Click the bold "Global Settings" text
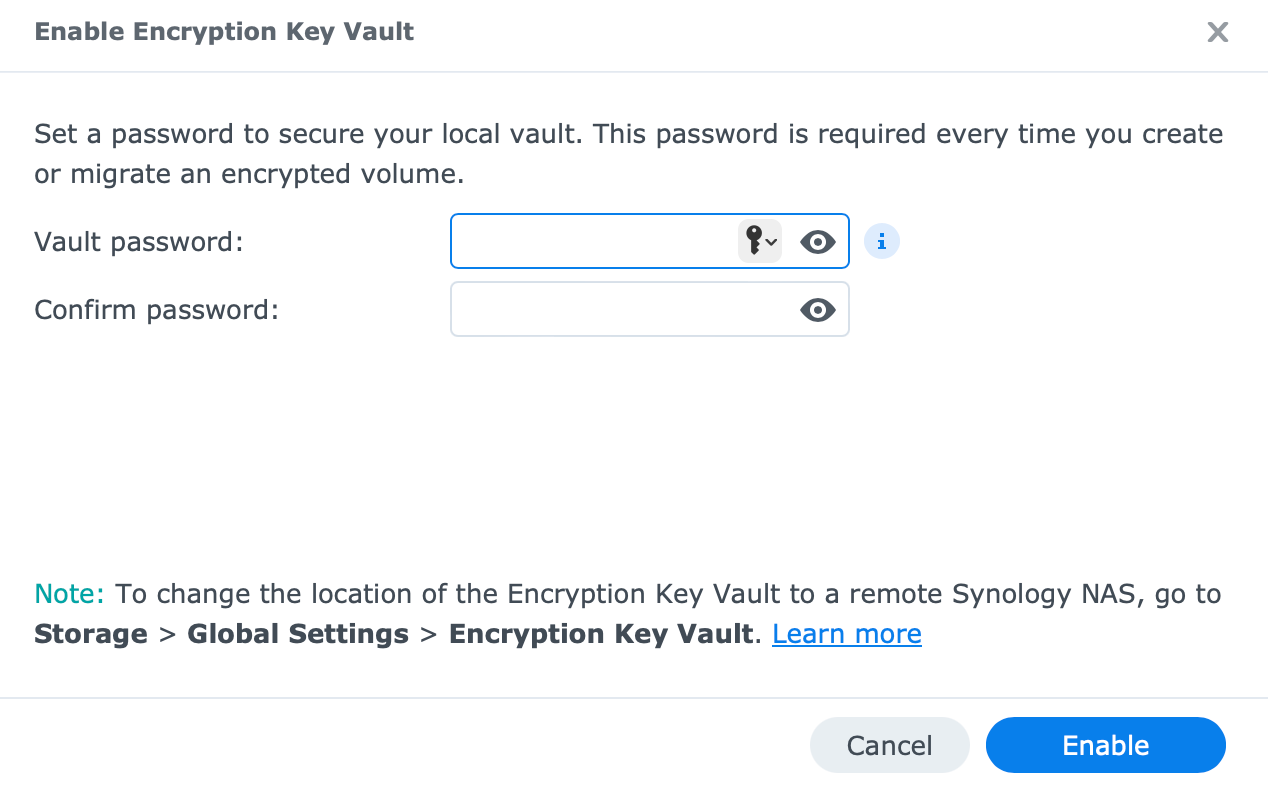The height and width of the screenshot is (788, 1268). click(298, 634)
